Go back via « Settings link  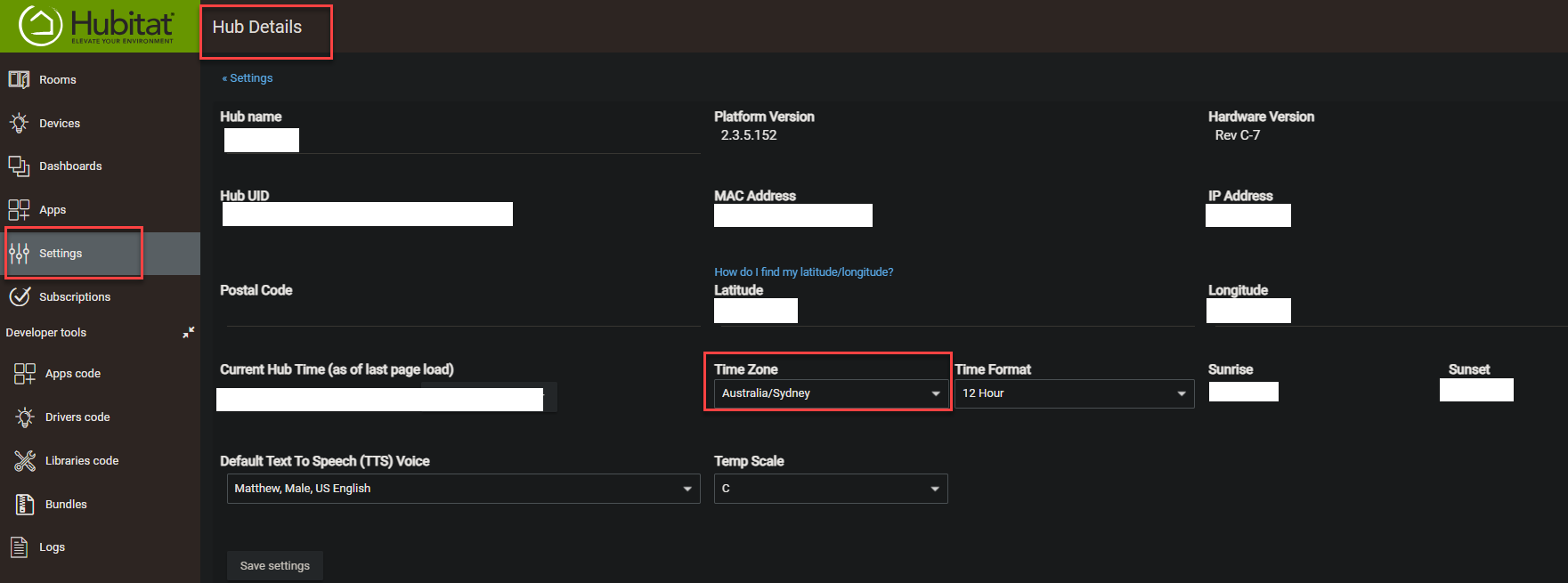[248, 77]
